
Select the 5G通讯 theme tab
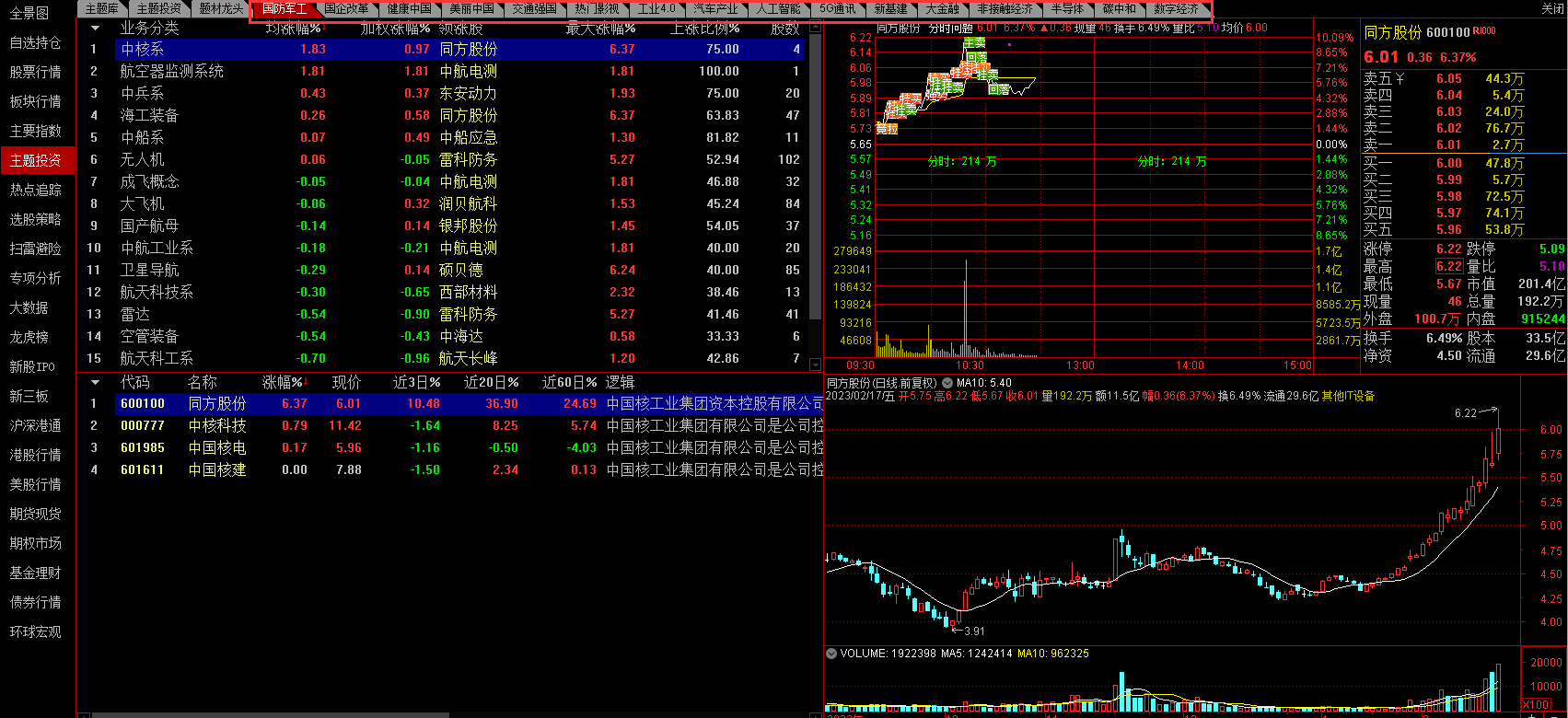coord(837,8)
